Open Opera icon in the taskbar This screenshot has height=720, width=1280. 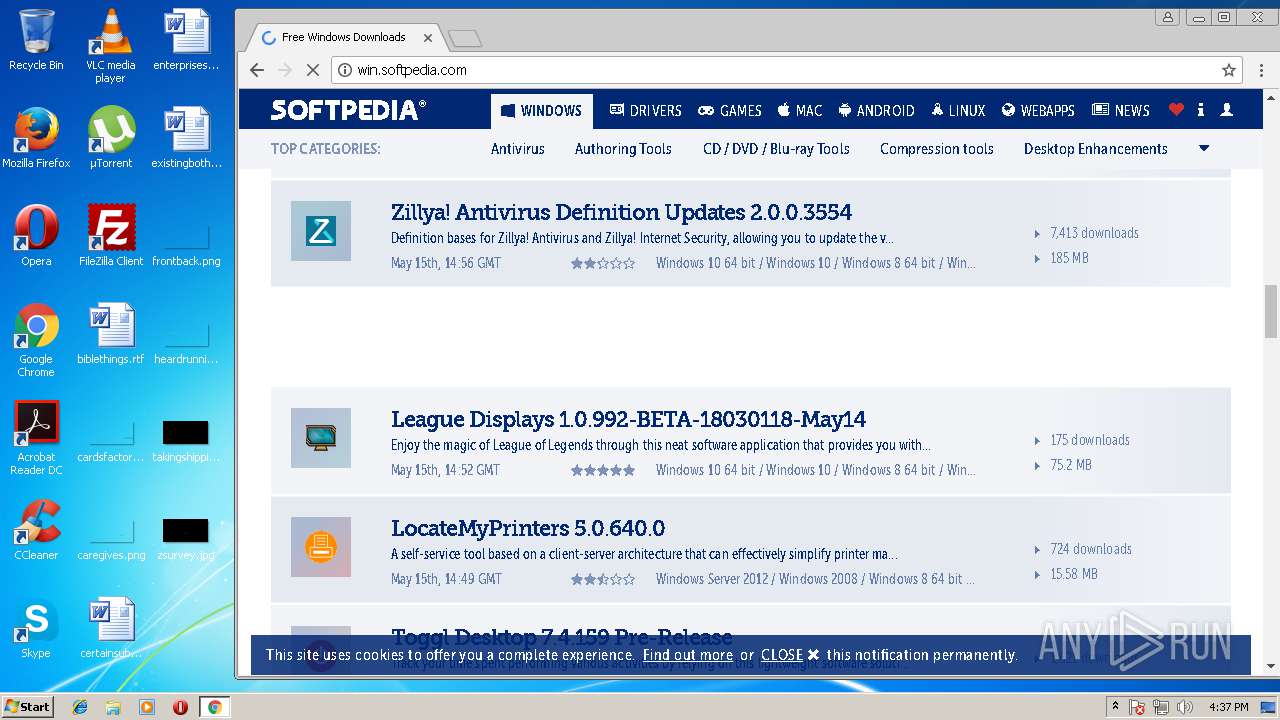[x=180, y=707]
